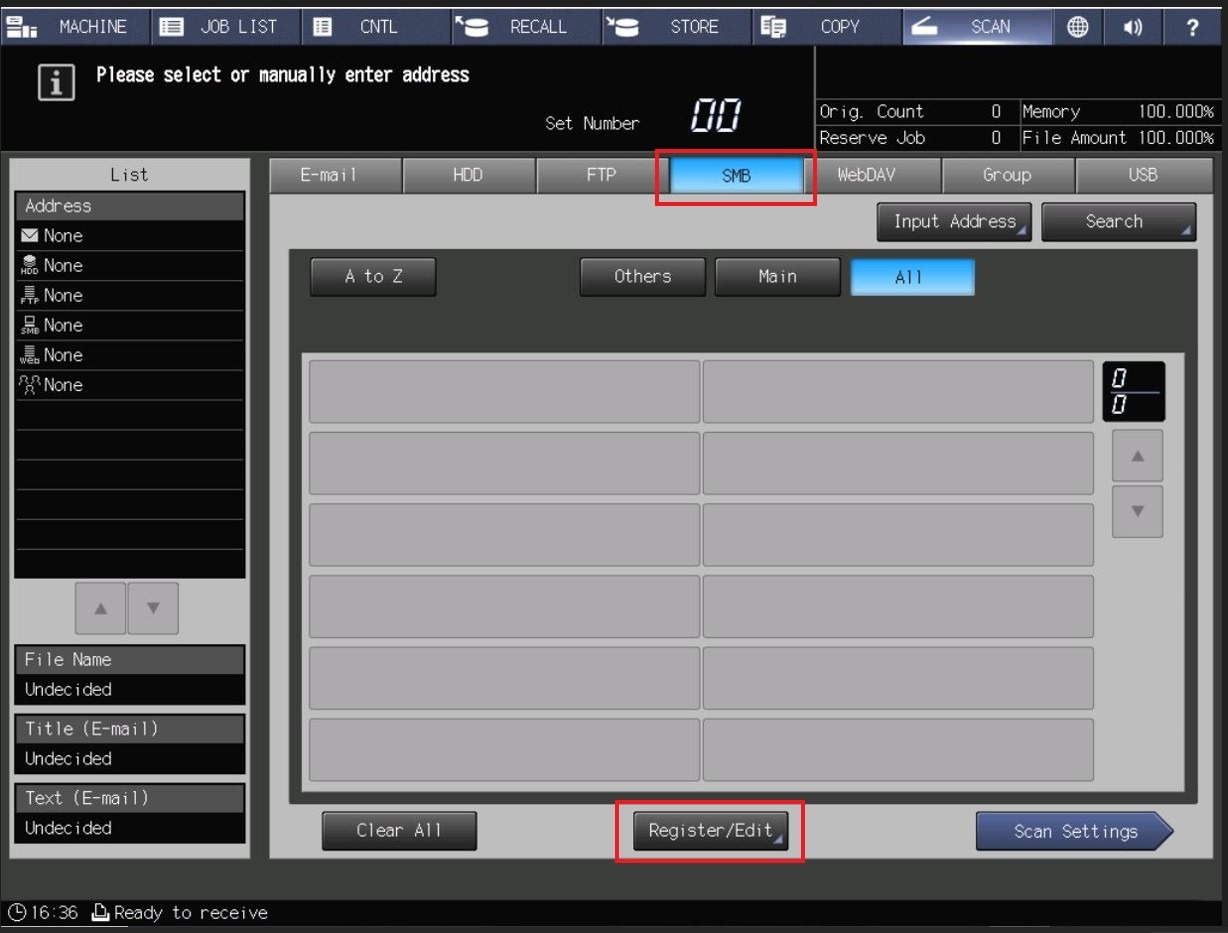Switch to COPY mode
Image resolution: width=1228 pixels, height=933 pixels.
click(825, 27)
